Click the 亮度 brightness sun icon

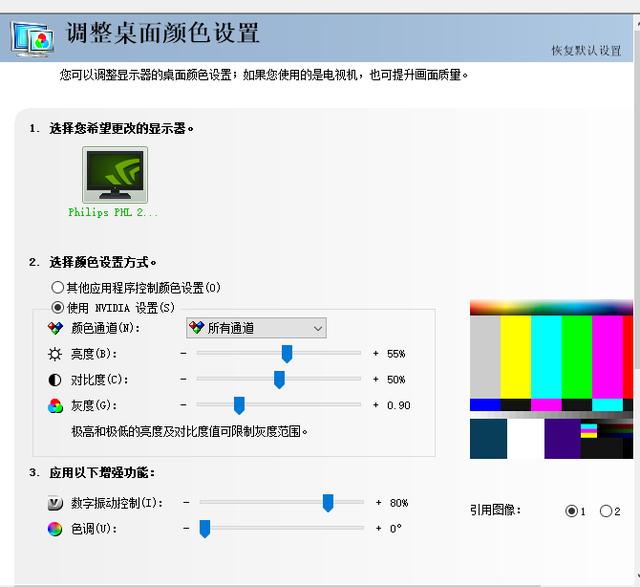55,354
